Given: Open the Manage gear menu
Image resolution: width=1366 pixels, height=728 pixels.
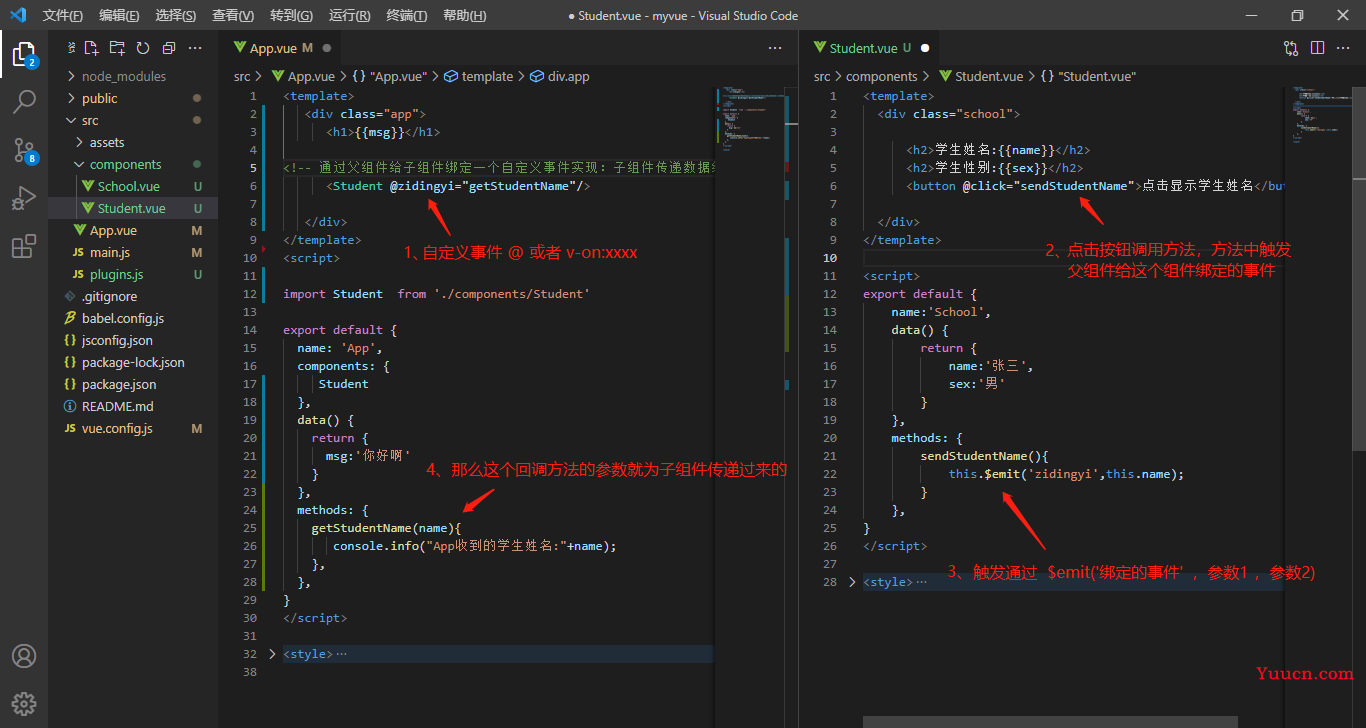Looking at the screenshot, I should click(x=24, y=703).
